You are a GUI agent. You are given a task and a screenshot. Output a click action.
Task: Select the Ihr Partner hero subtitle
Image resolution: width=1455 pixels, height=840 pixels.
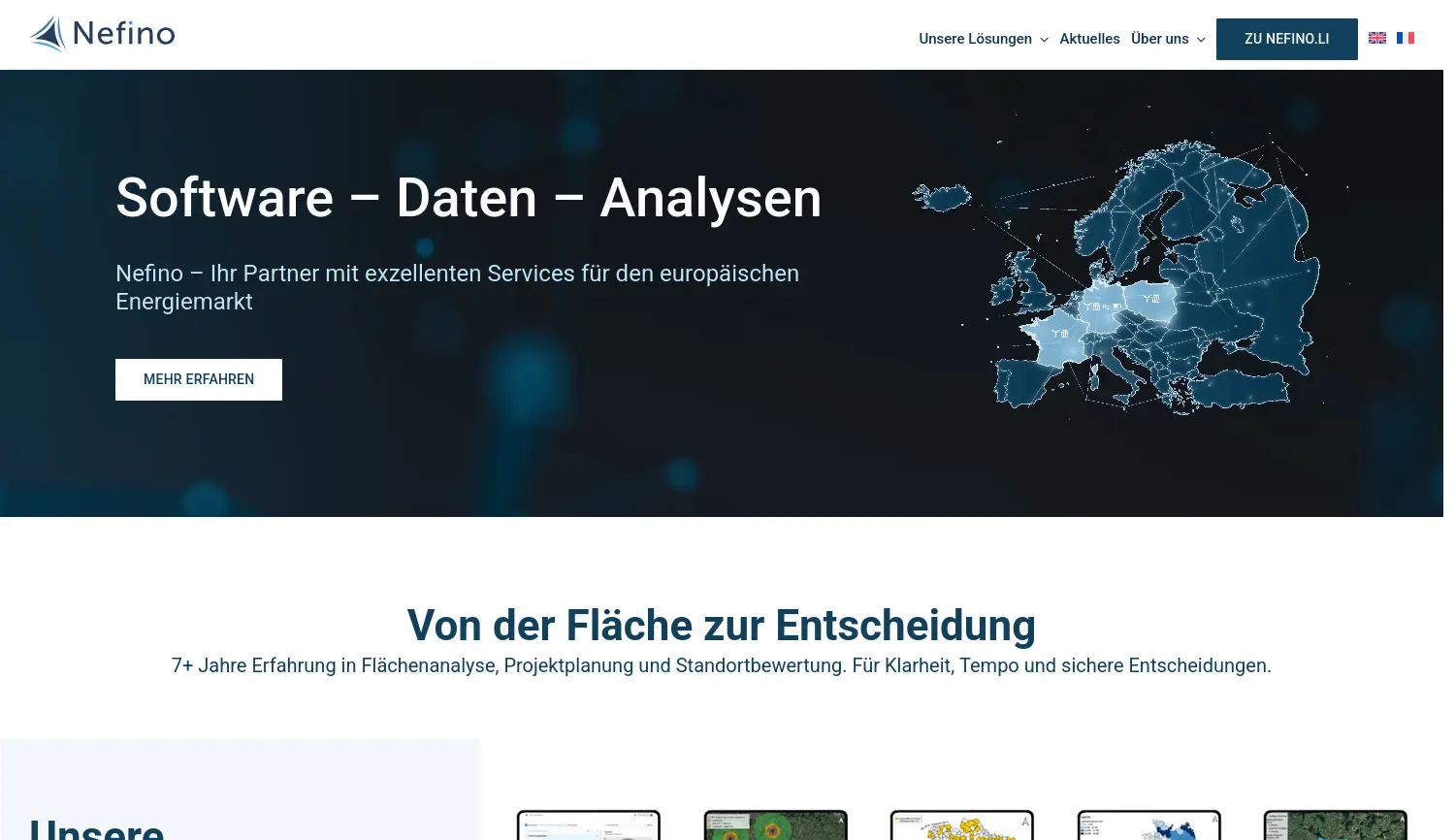[457, 287]
